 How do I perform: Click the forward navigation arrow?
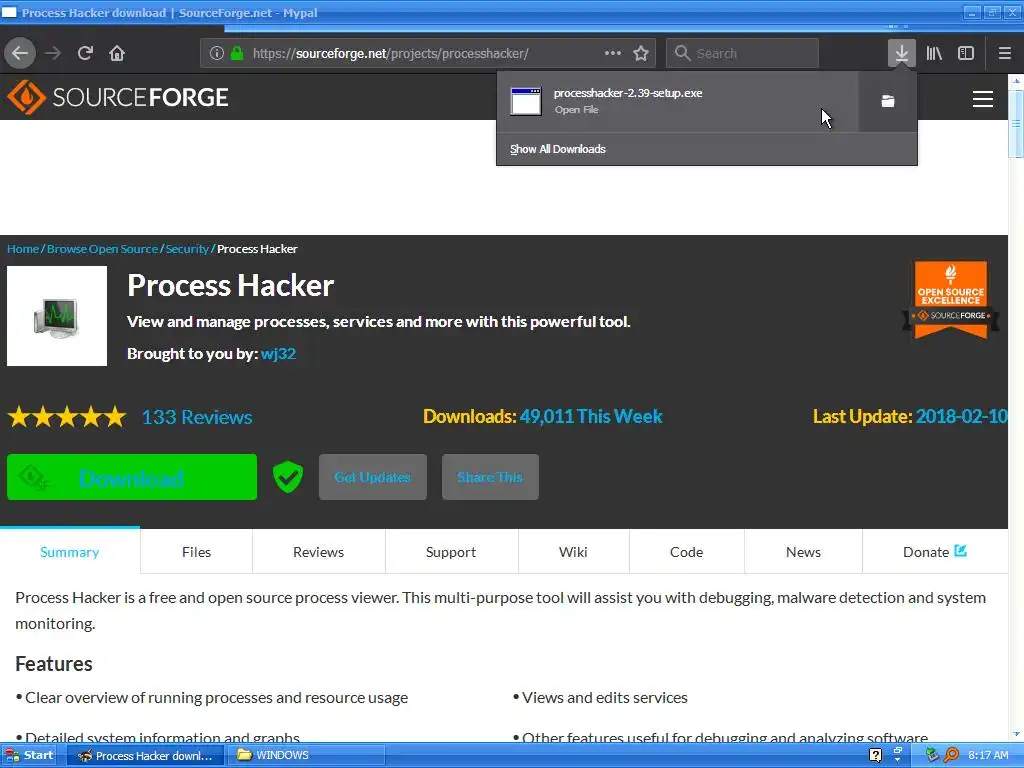[53, 54]
